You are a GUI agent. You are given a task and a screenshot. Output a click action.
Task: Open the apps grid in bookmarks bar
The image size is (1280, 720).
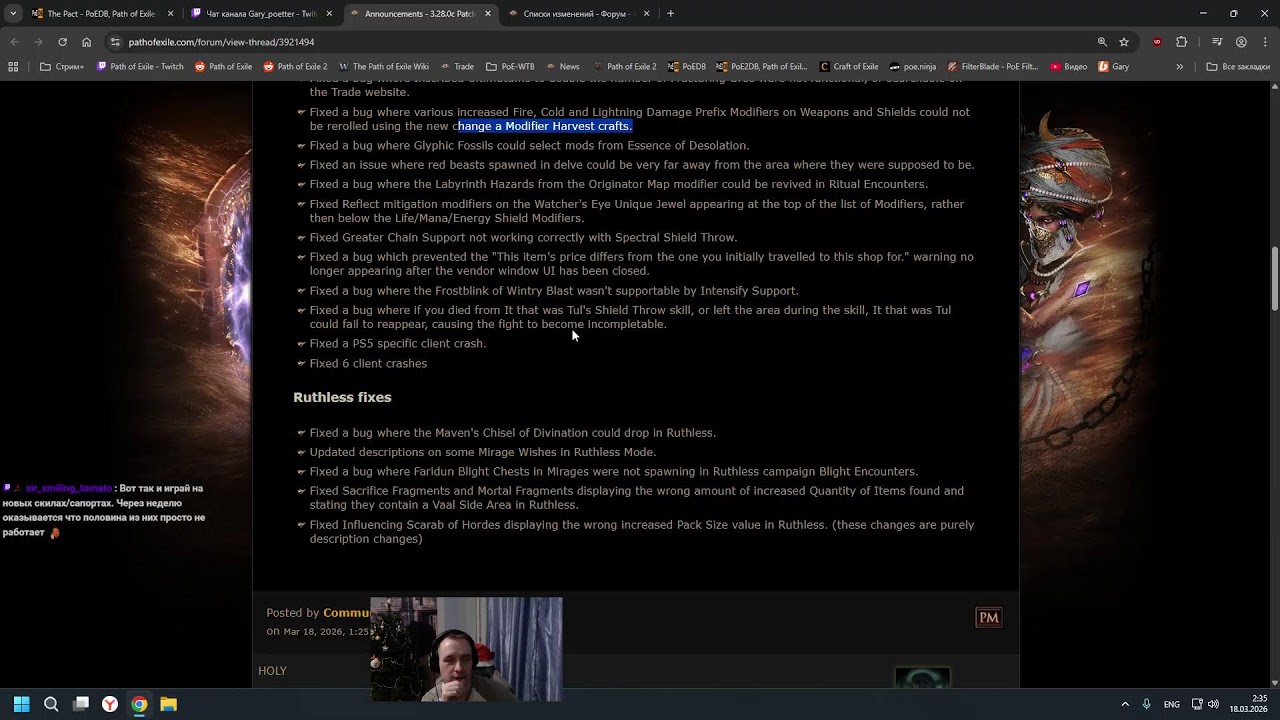13,67
